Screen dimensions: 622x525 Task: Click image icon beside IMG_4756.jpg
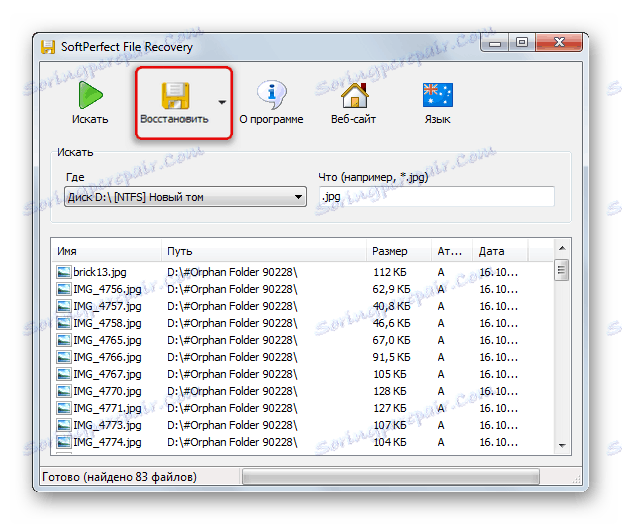coord(63,289)
